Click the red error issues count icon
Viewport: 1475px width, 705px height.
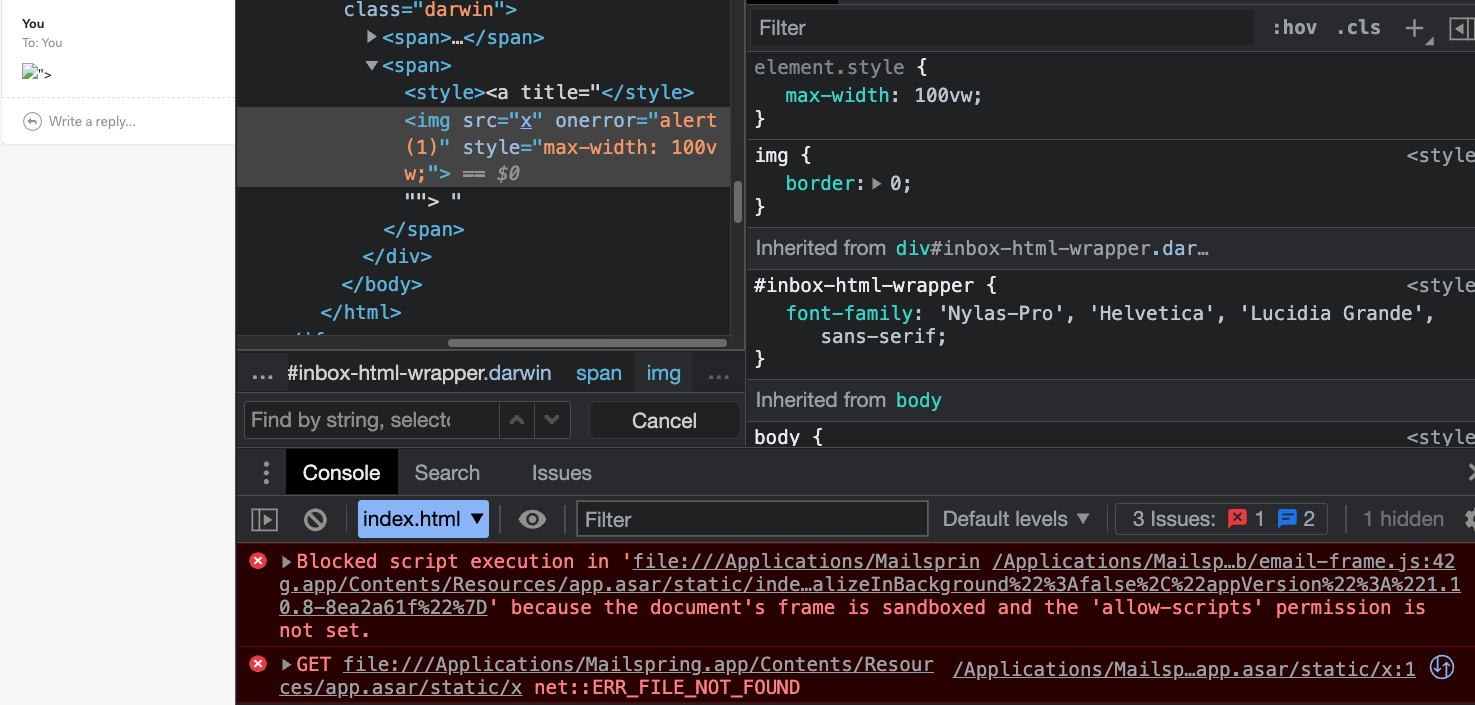1238,519
